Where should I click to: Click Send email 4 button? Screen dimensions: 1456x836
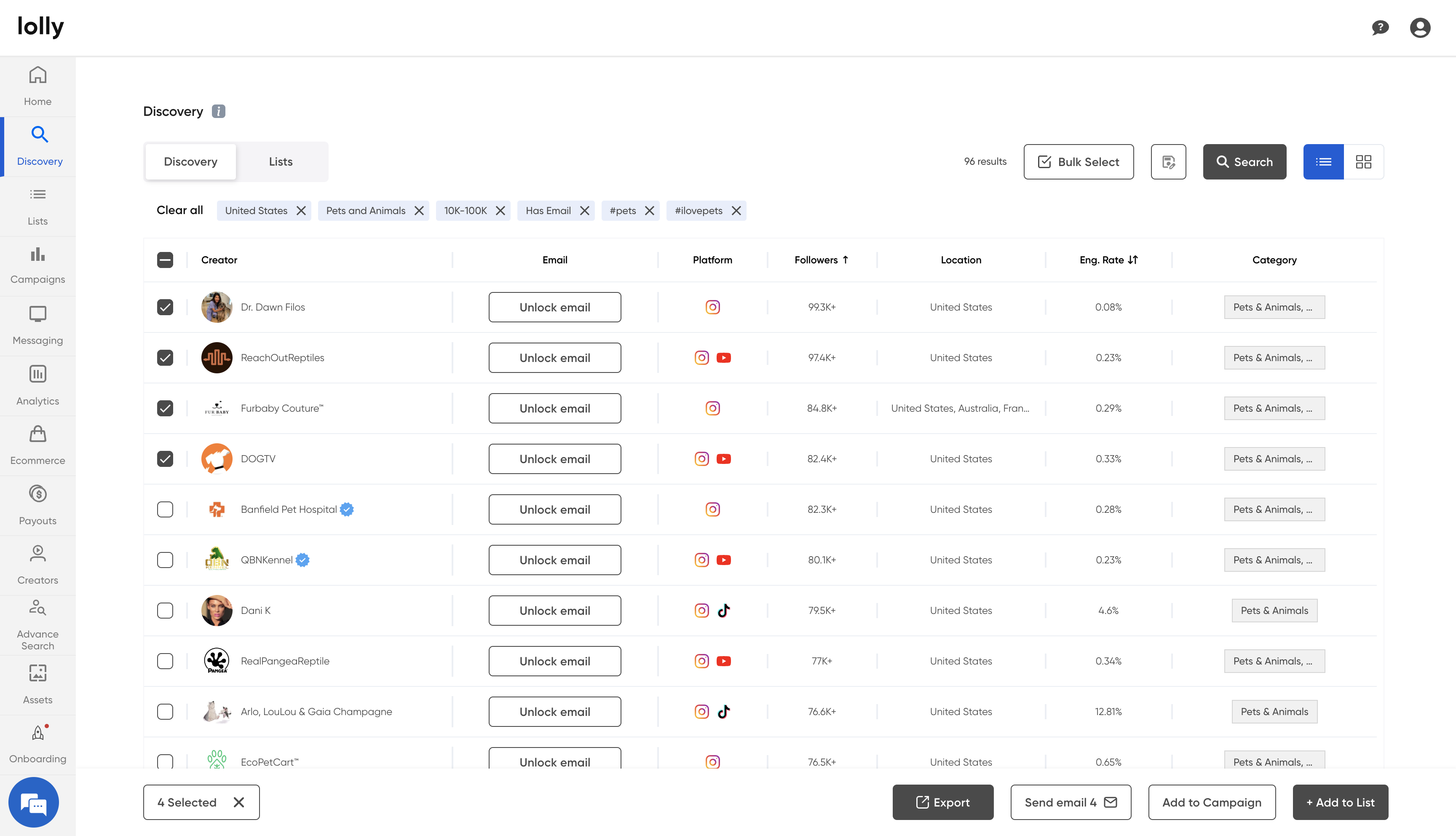tap(1071, 802)
